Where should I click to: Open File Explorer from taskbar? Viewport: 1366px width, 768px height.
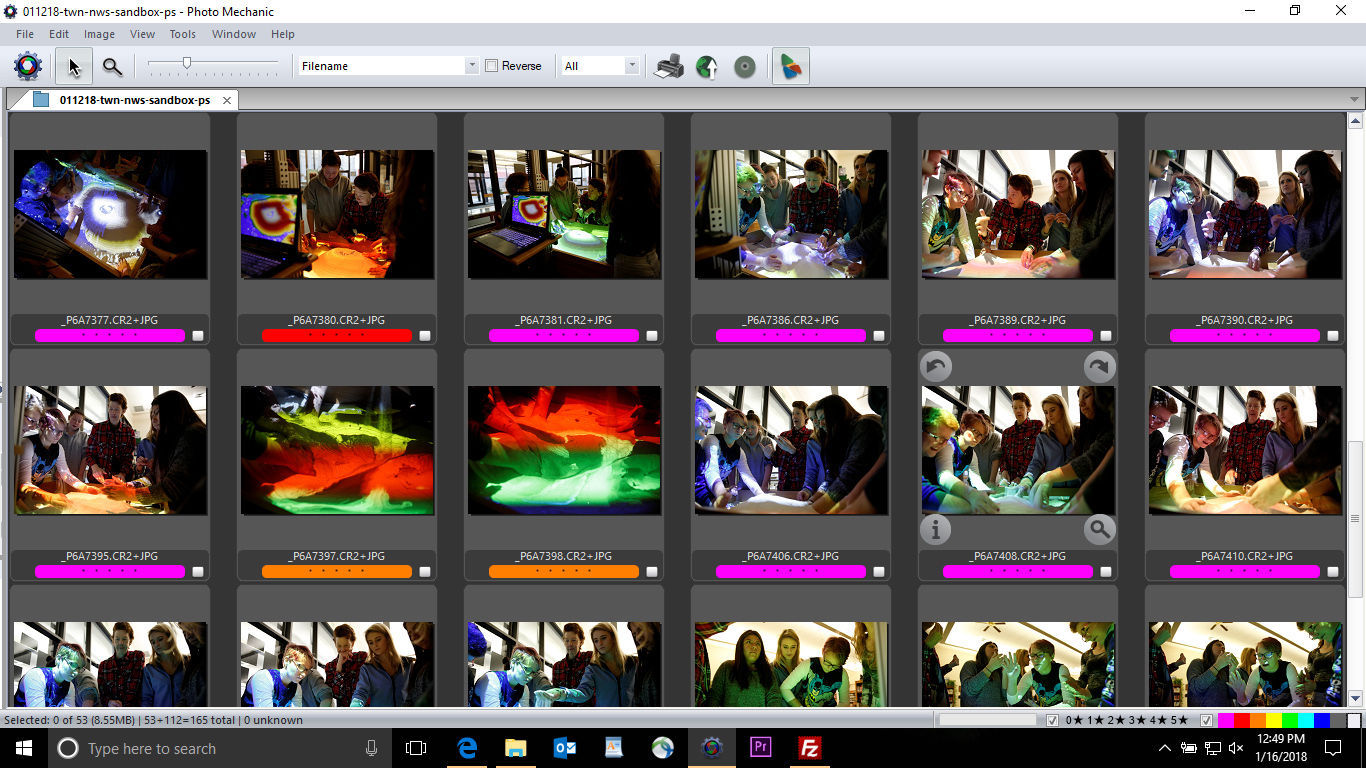516,748
